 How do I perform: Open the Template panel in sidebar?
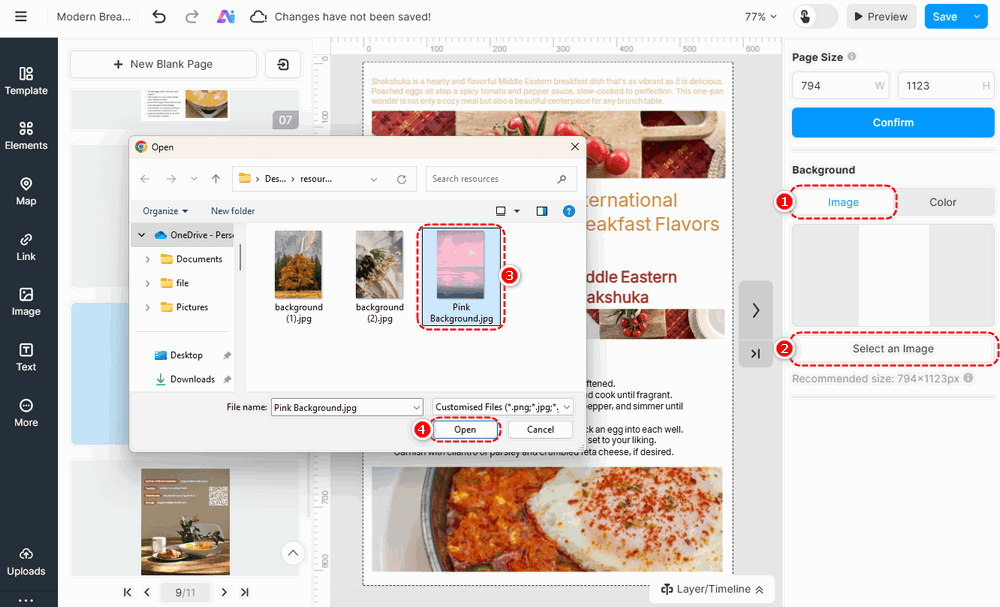(26, 81)
